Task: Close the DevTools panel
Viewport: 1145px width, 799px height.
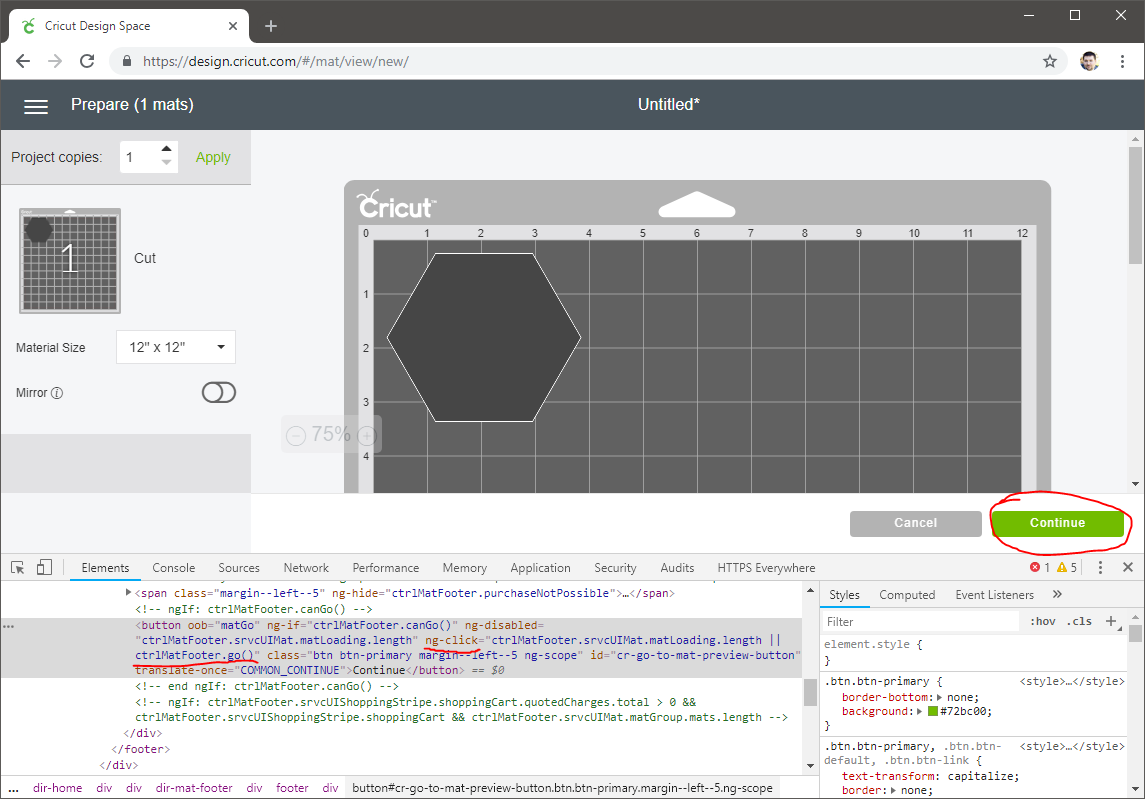Action: click(1128, 568)
